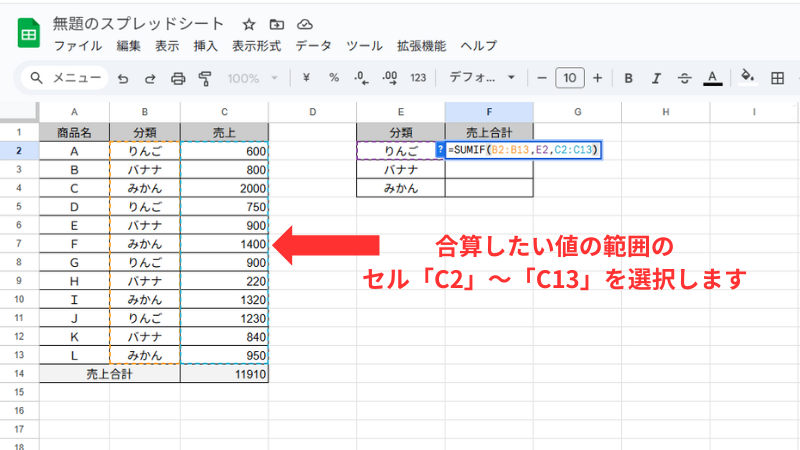
Task: Open the 表示 menu
Action: coord(167,46)
